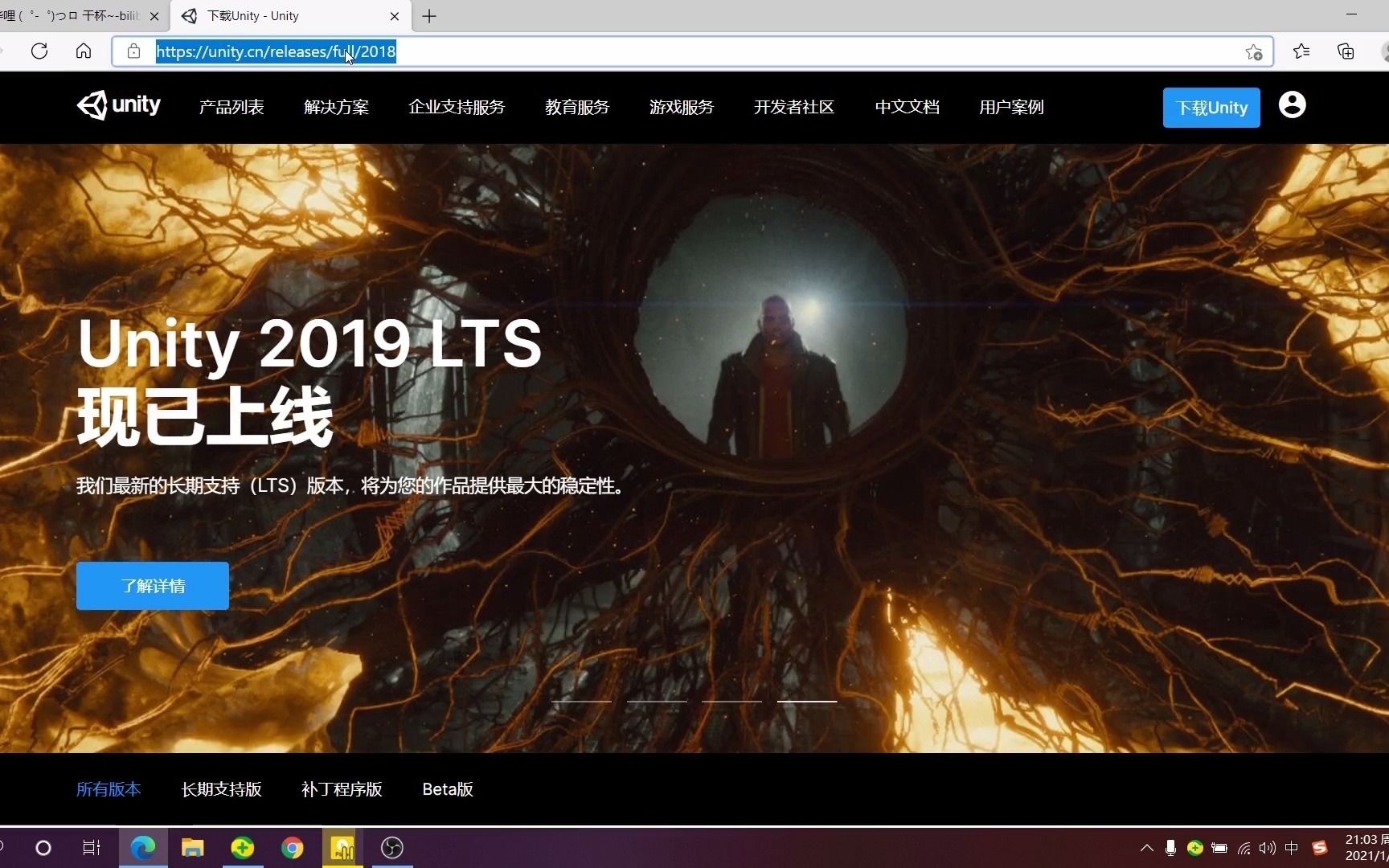Close the bilibili tab

pos(154,16)
